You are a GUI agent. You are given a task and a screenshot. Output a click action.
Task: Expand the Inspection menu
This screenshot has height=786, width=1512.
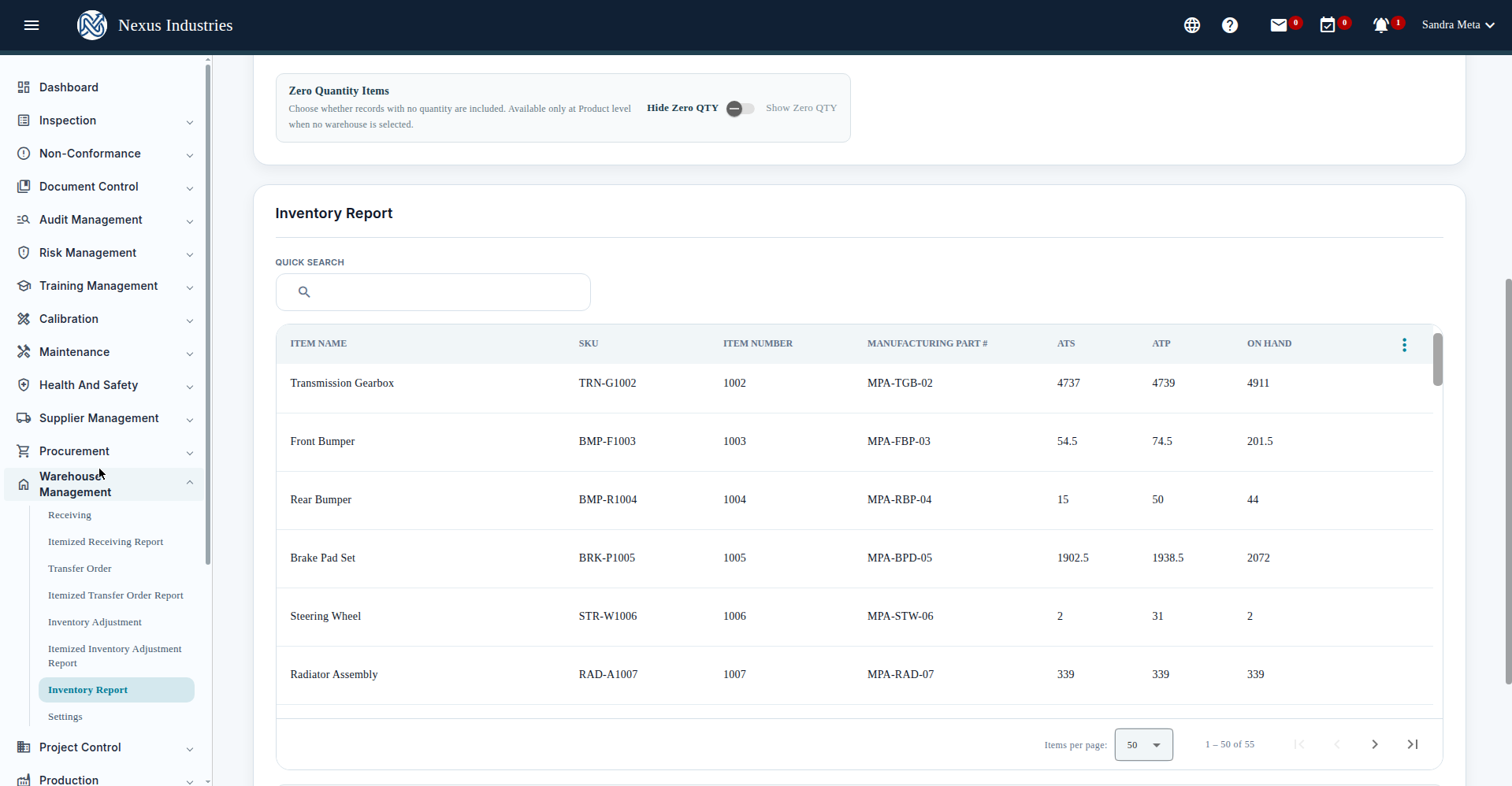click(x=105, y=120)
